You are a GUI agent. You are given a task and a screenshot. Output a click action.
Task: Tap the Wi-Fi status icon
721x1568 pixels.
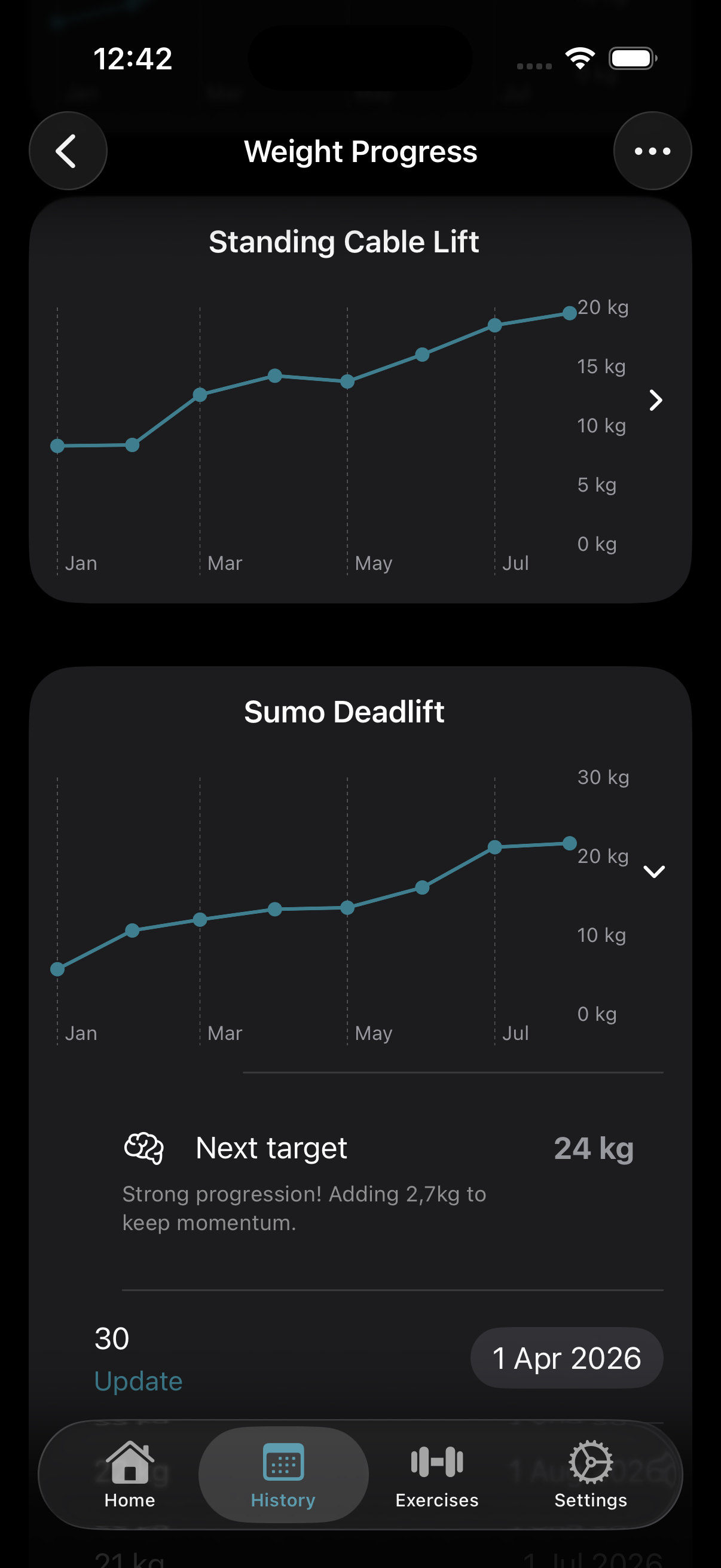[x=580, y=59]
